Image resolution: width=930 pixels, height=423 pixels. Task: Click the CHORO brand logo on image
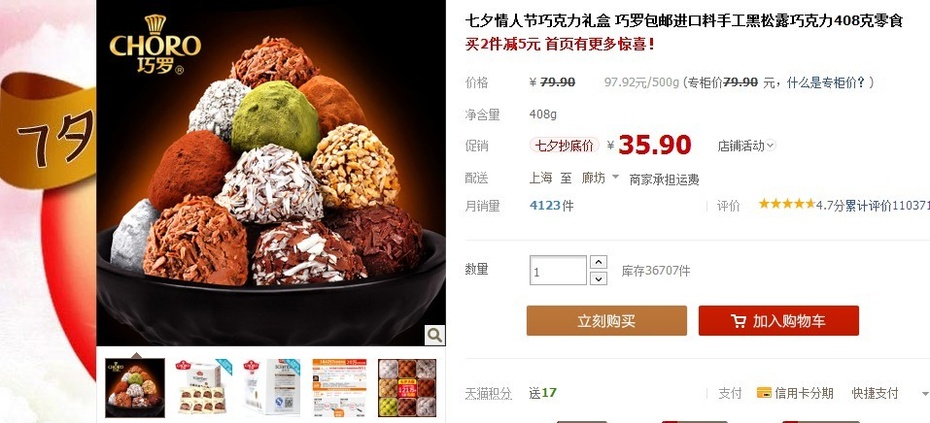155,45
